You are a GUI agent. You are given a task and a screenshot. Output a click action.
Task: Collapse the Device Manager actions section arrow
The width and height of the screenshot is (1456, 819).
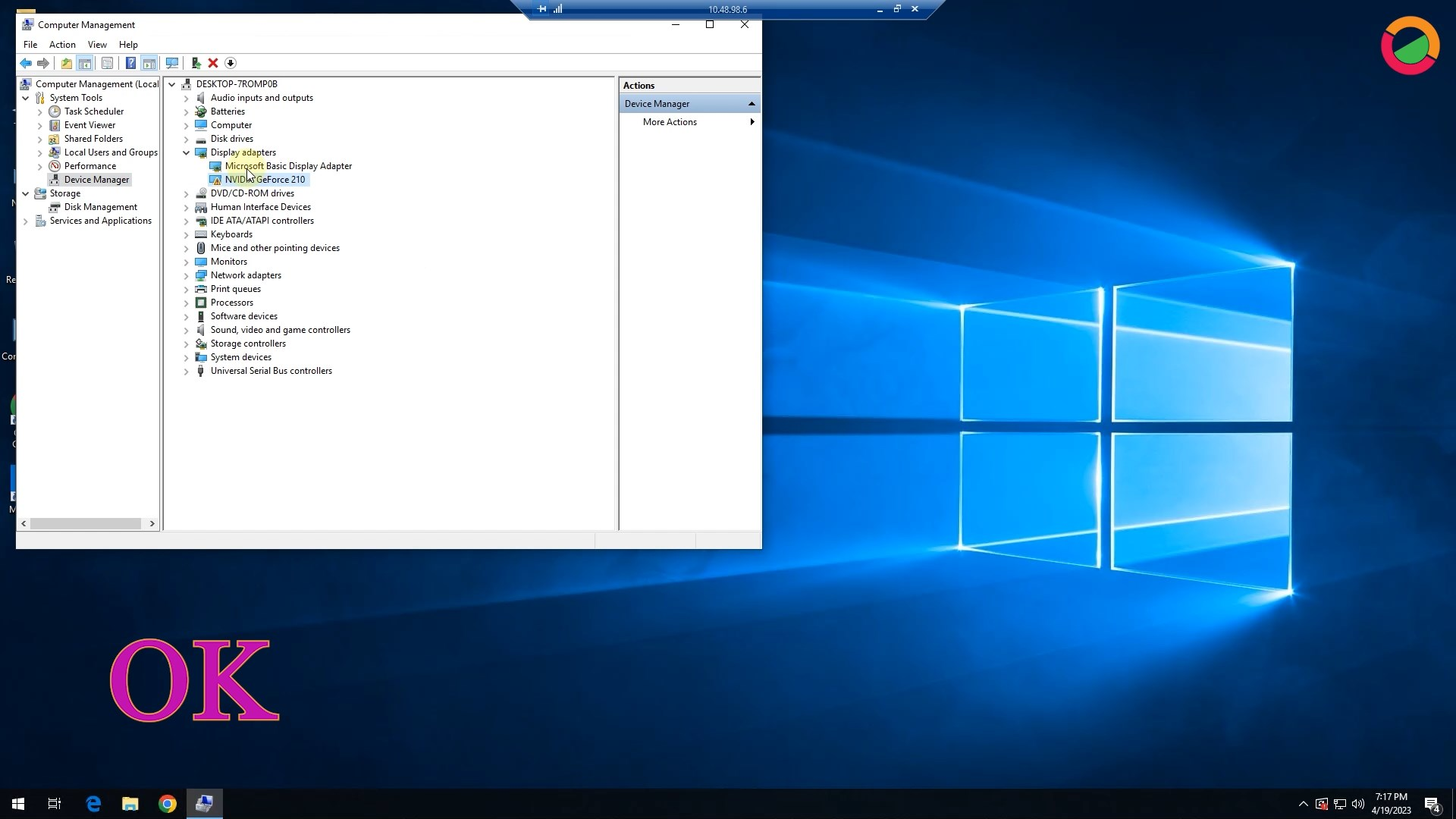752,104
